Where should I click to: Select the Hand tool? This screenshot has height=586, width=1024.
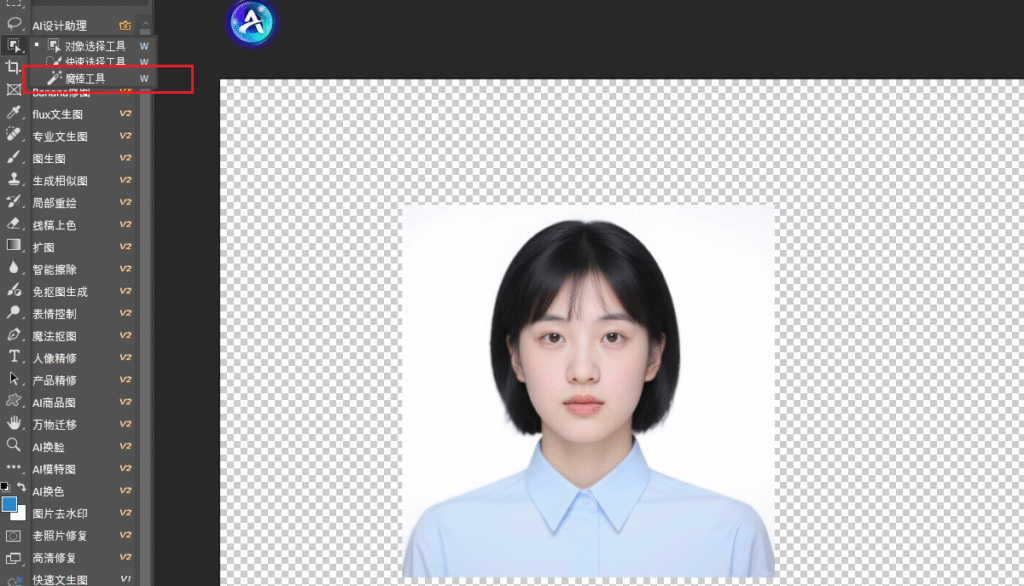[14, 423]
